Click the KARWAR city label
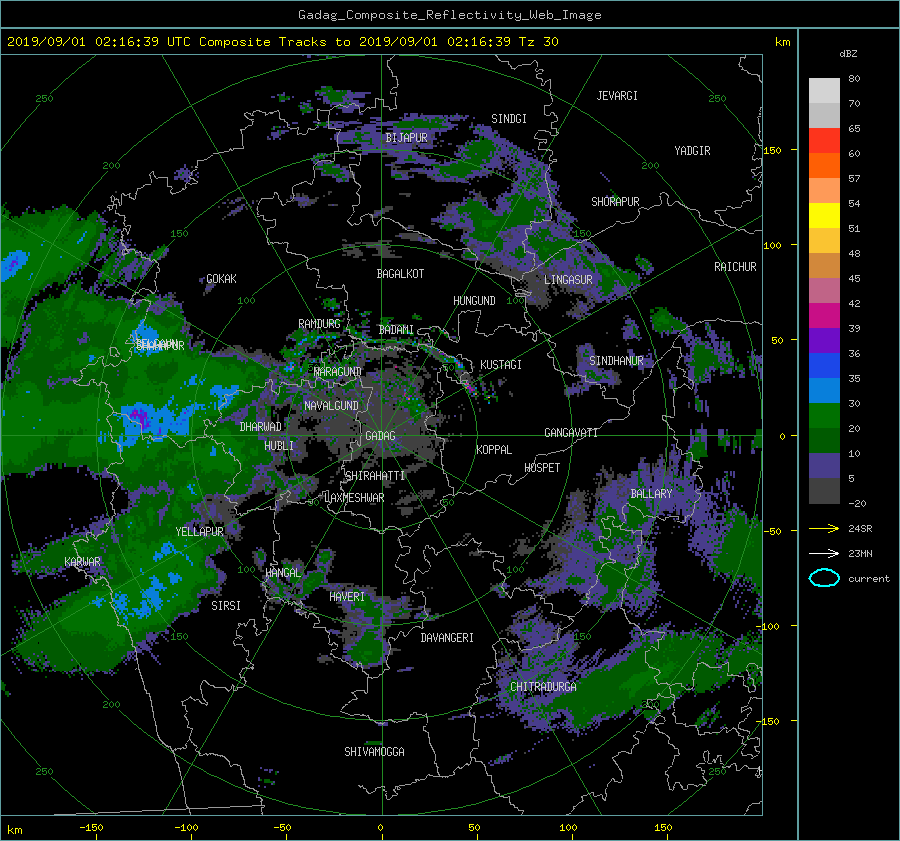 click(82, 562)
